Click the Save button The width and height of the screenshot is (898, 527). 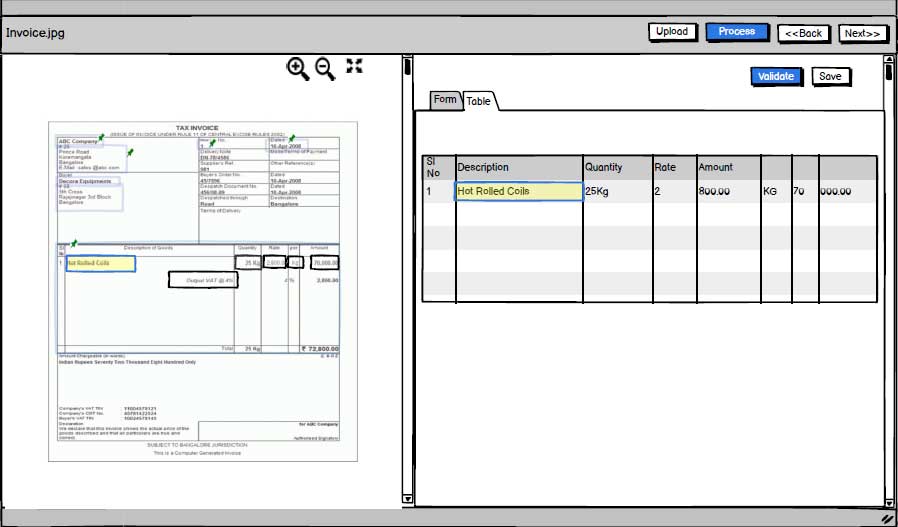point(830,76)
